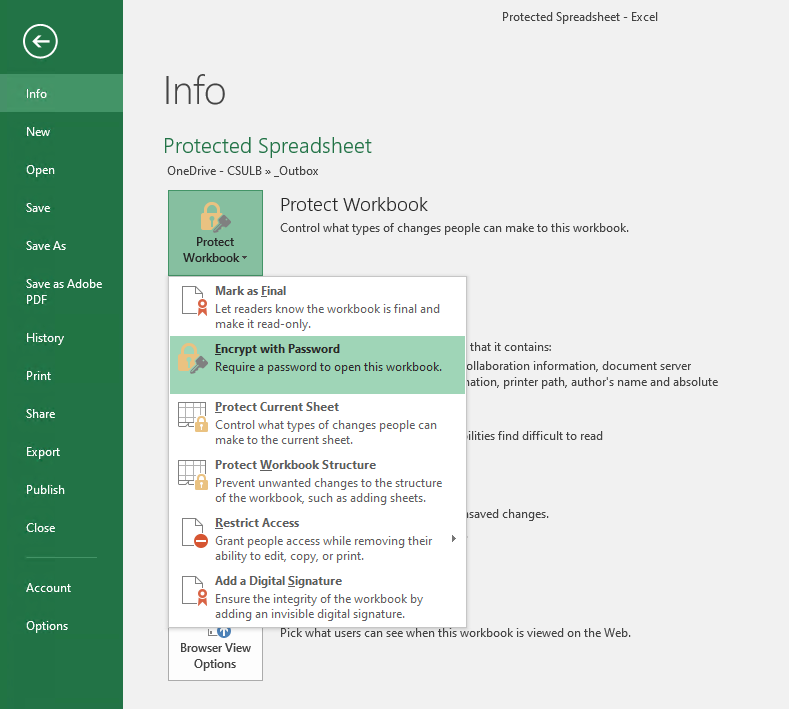The height and width of the screenshot is (709, 789).
Task: Click the Protect Workbook heading text
Action: pyautogui.click(x=354, y=205)
